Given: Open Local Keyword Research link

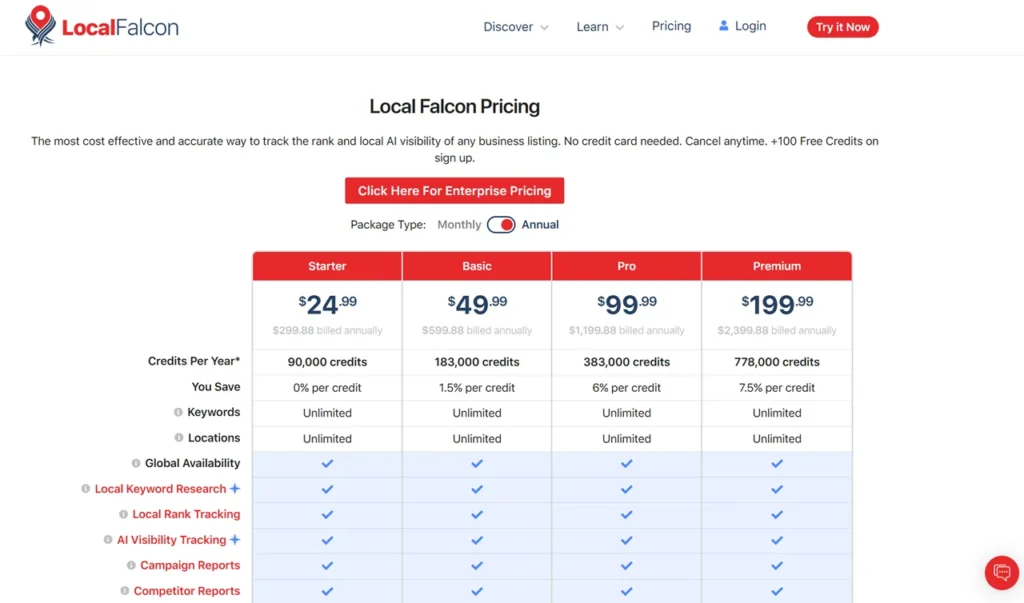Looking at the screenshot, I should [x=161, y=489].
